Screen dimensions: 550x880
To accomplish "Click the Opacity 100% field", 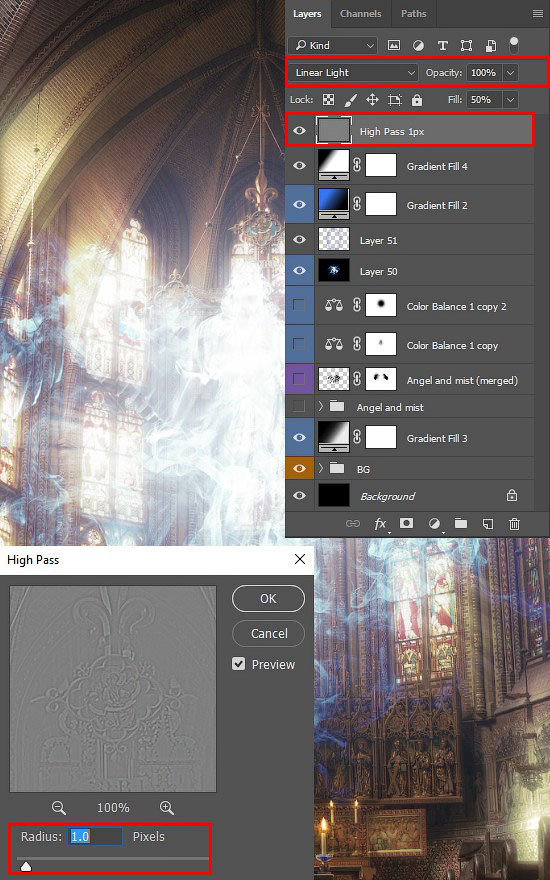I will tap(484, 72).
